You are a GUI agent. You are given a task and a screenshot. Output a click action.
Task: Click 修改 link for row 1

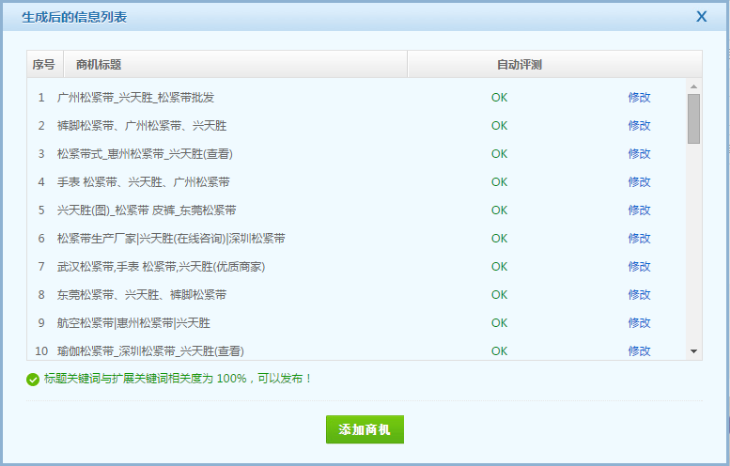coord(639,98)
